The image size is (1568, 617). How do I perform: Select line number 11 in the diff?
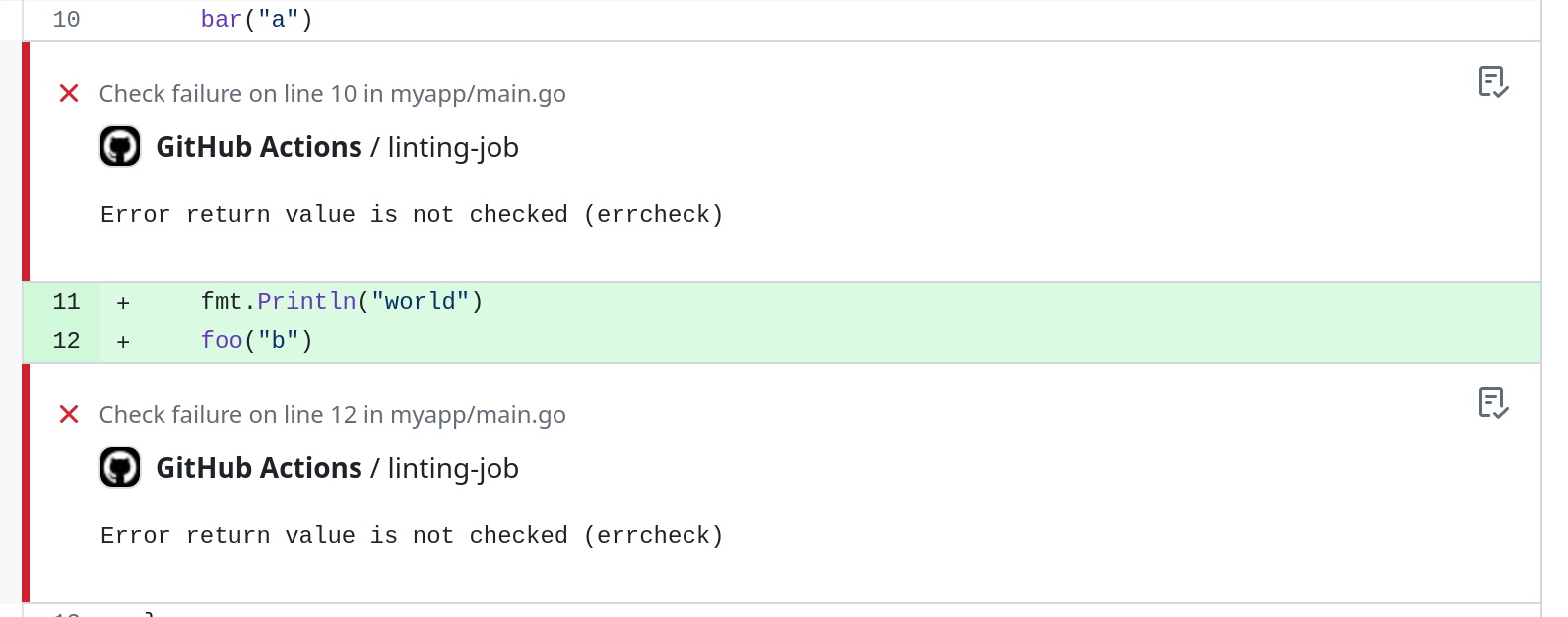65,302
